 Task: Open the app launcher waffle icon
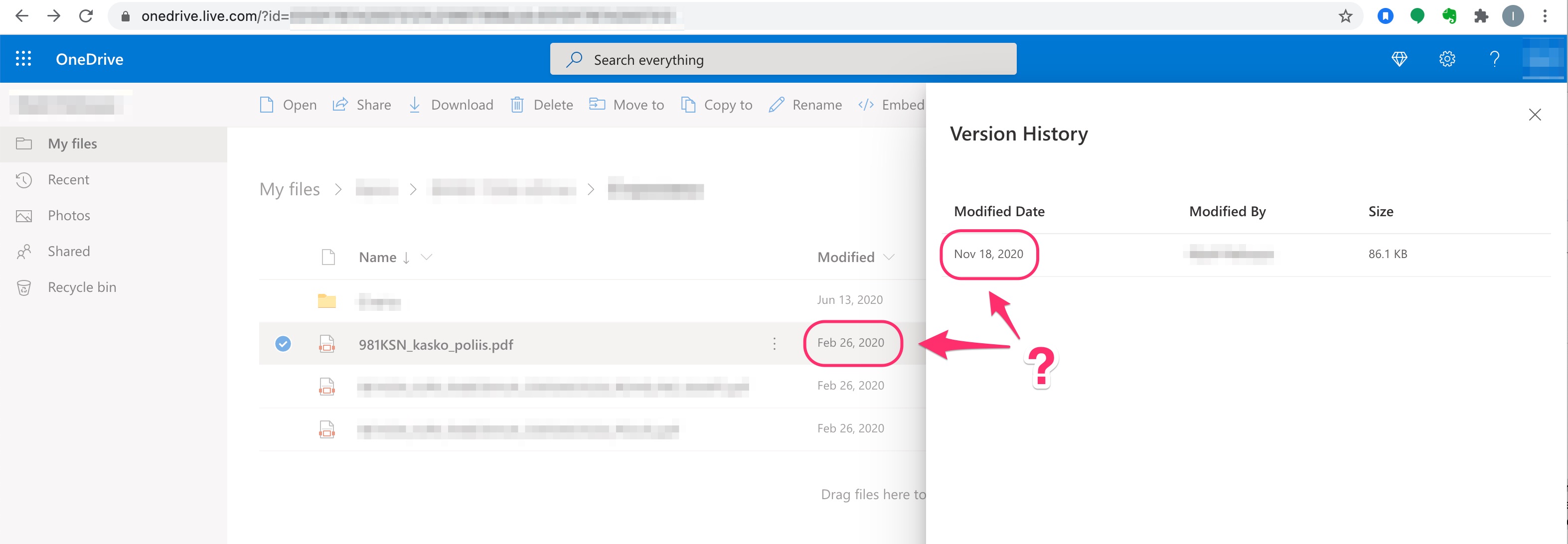pyautogui.click(x=23, y=59)
